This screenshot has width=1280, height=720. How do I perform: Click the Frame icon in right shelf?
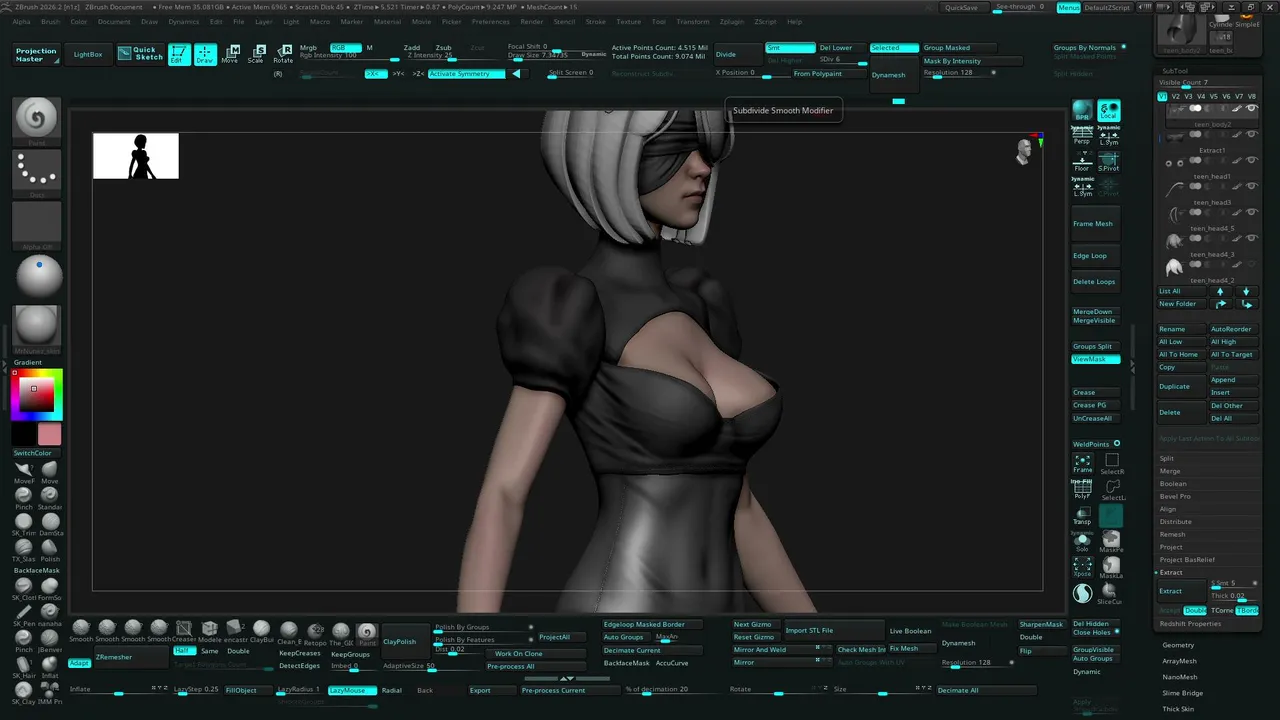(1082, 463)
